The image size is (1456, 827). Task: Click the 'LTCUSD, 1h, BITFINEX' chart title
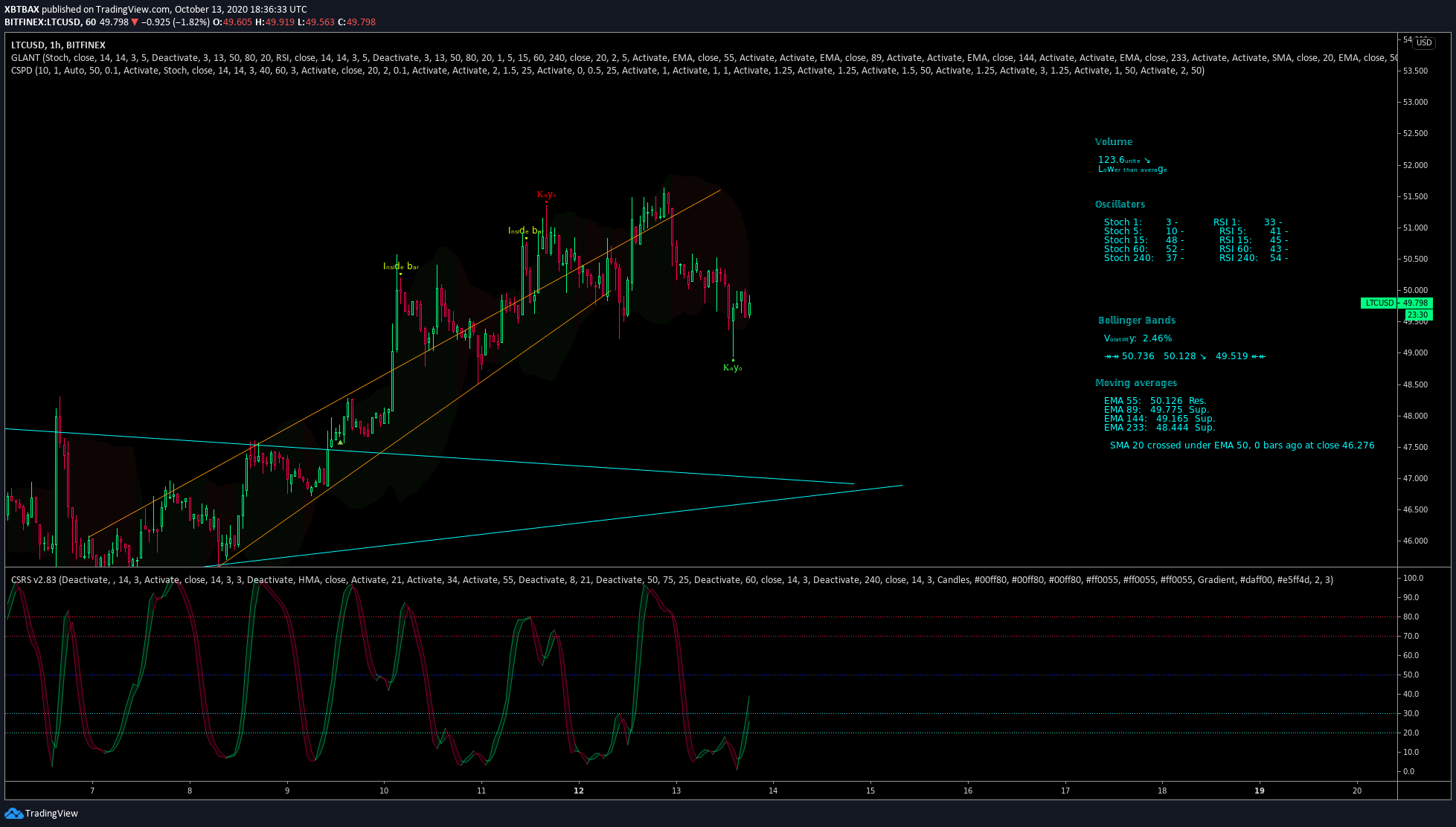(x=59, y=45)
